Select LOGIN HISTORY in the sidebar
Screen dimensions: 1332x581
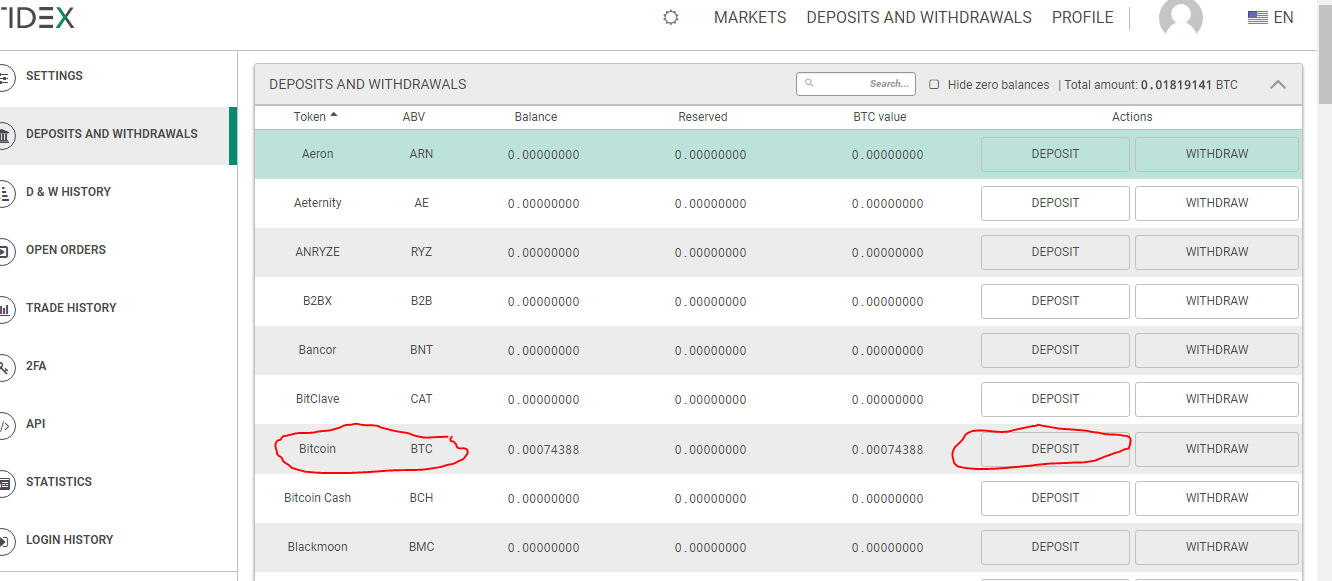pyautogui.click(x=69, y=540)
